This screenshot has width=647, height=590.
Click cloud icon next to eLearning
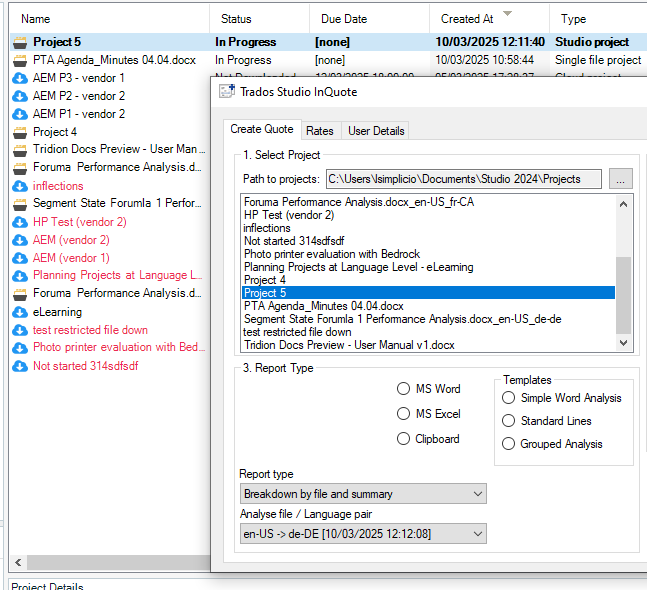point(20,312)
